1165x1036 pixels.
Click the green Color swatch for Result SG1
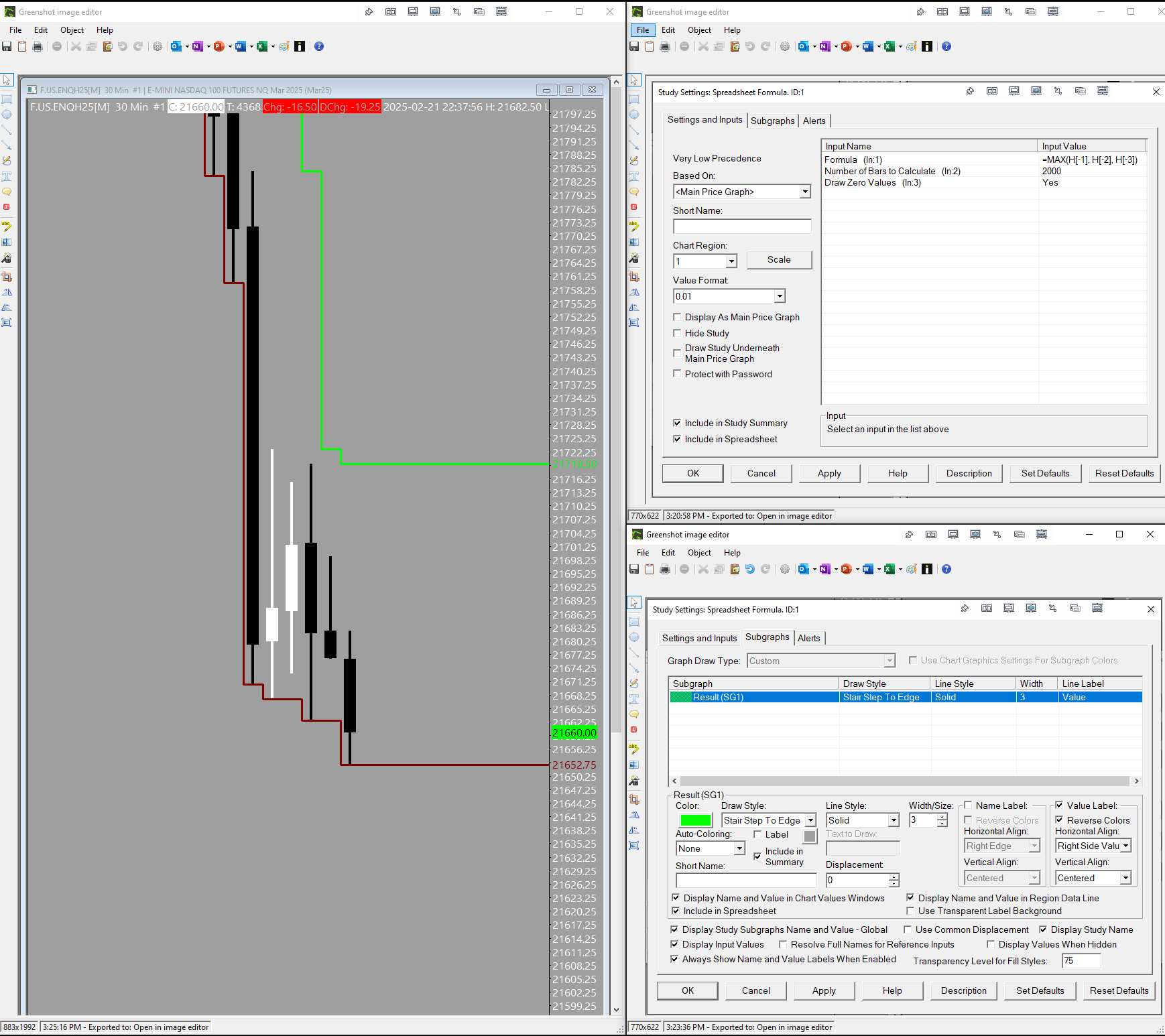coord(695,820)
